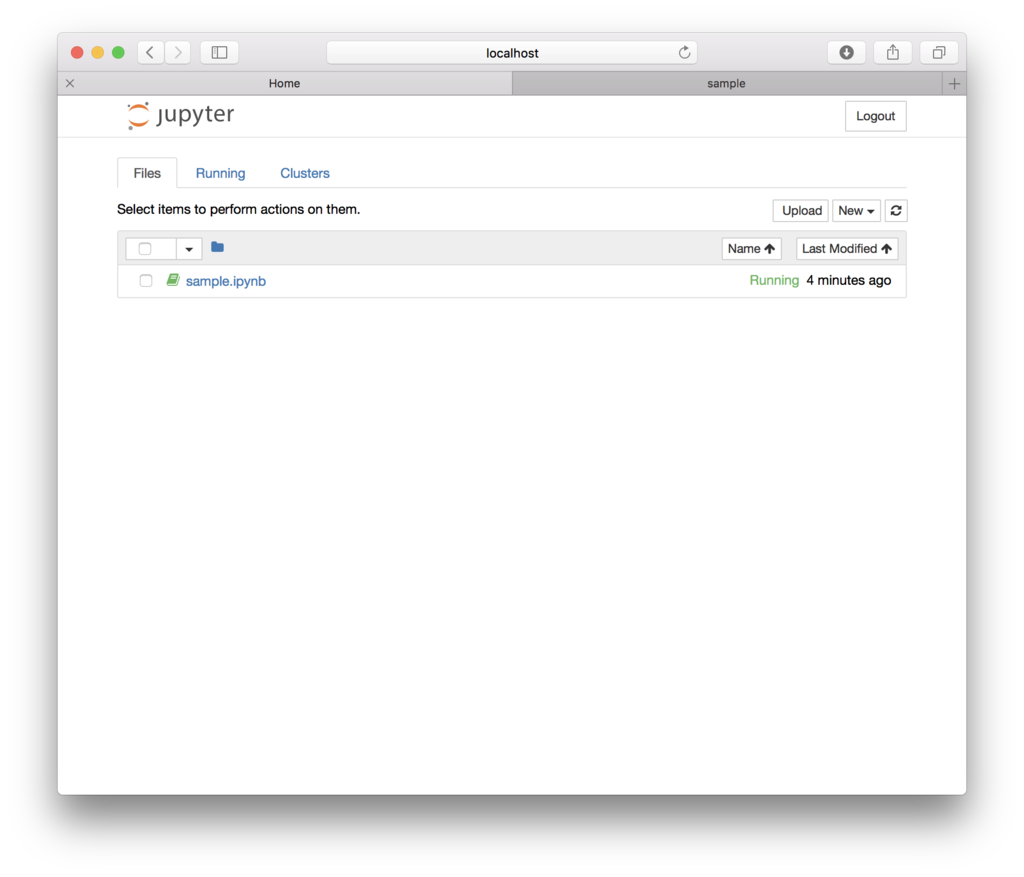
Task: Sort files by Last Modified
Action: coord(846,249)
